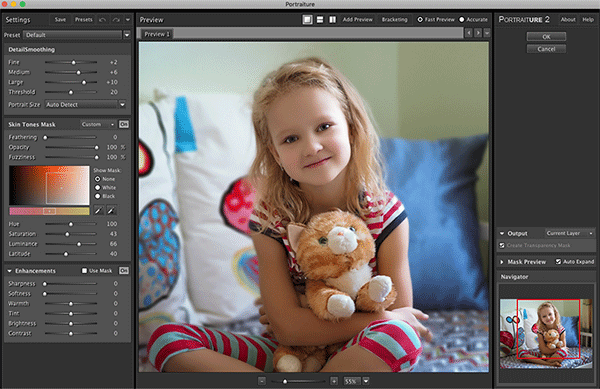The image size is (600, 389).
Task: Switch to horizontal split preview layout
Action: click(320, 20)
